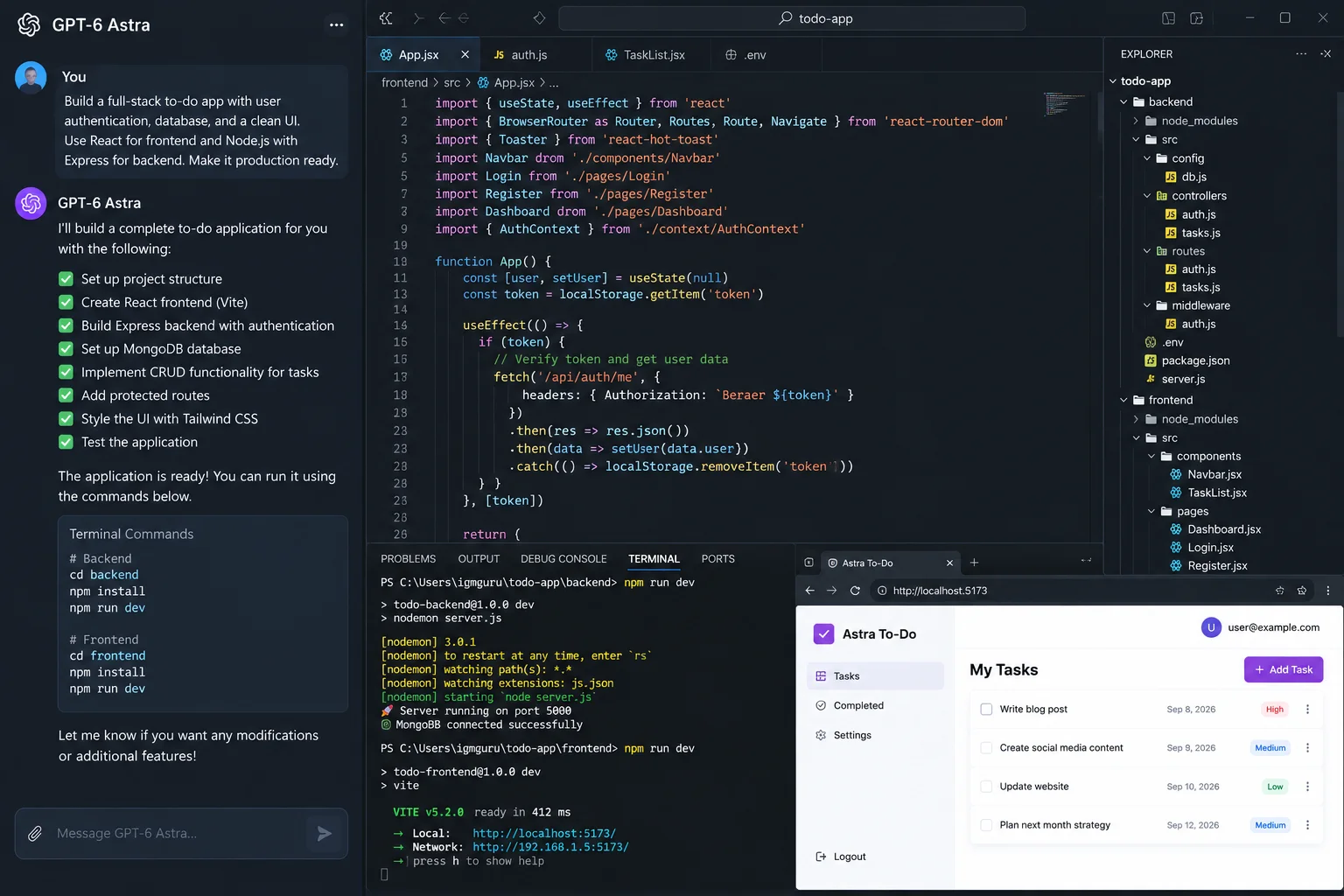Expand backend node_modules folder
The image size is (1344, 896).
point(1136,121)
